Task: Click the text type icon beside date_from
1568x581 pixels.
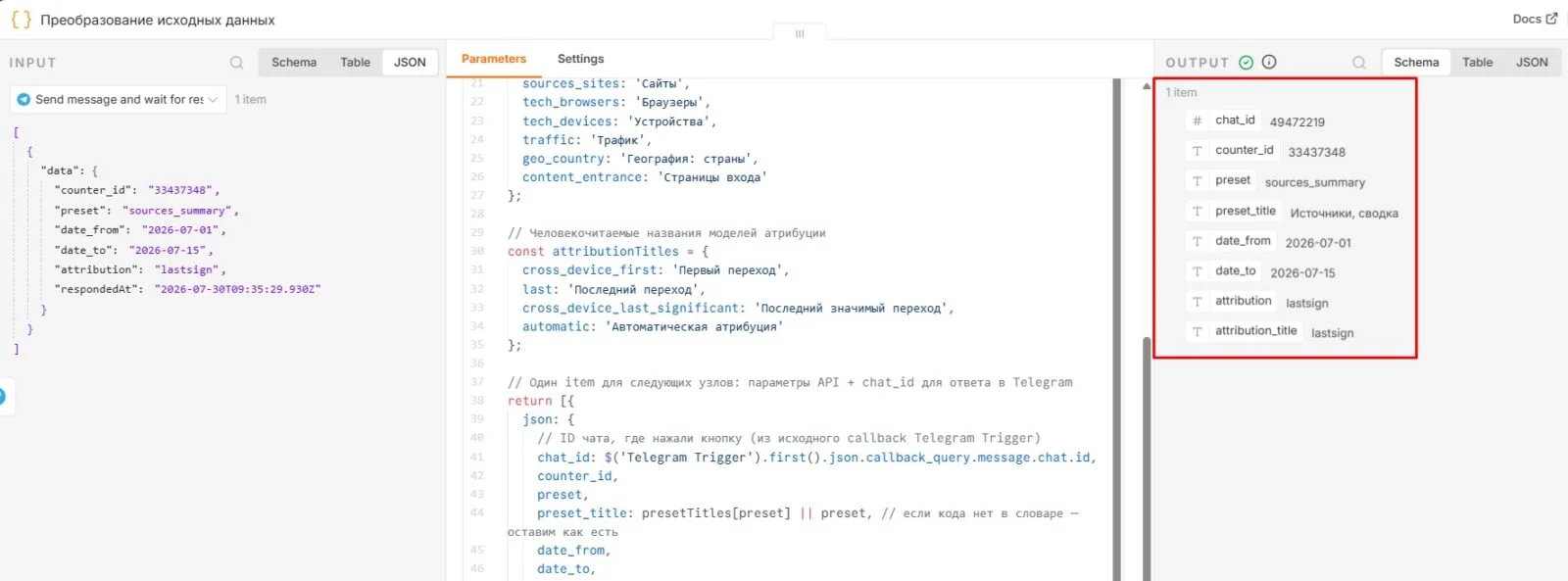Action: (1197, 242)
